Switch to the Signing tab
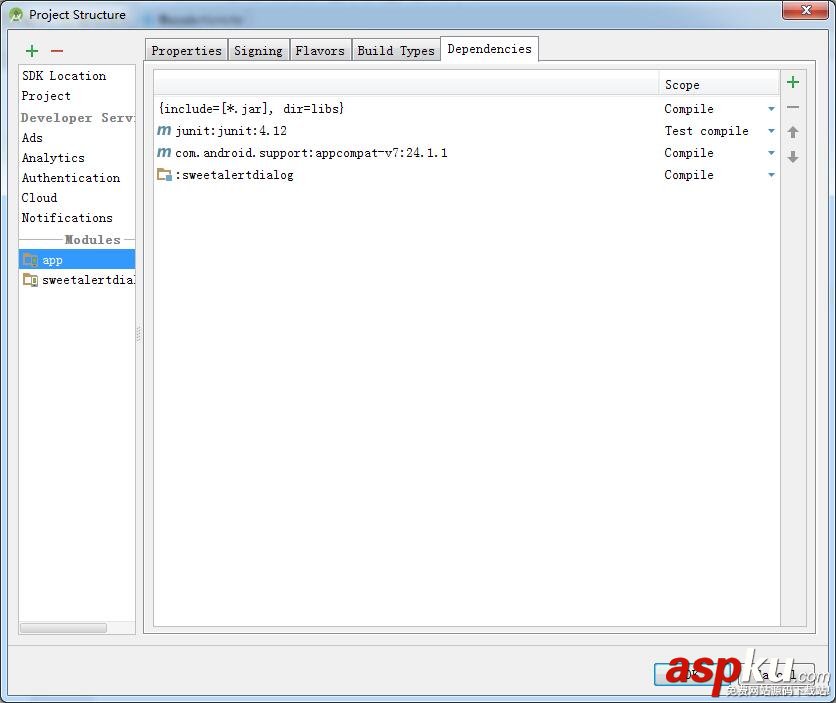The height and width of the screenshot is (703, 836). [x=258, y=49]
